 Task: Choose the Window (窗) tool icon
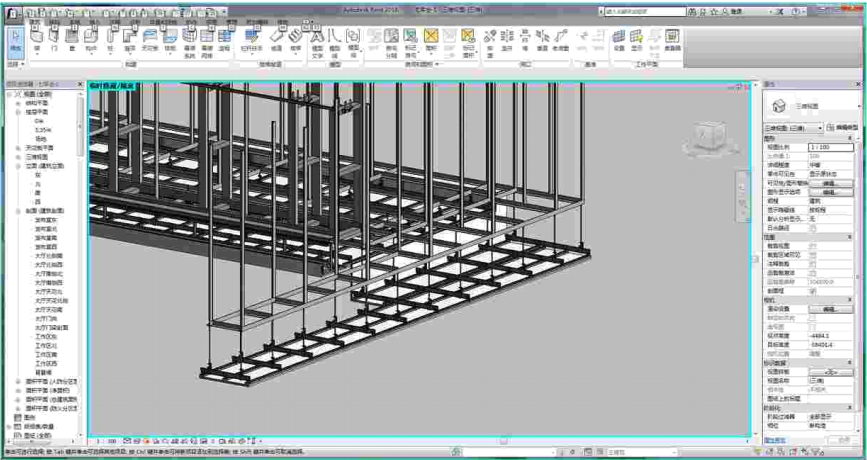(x=72, y=36)
